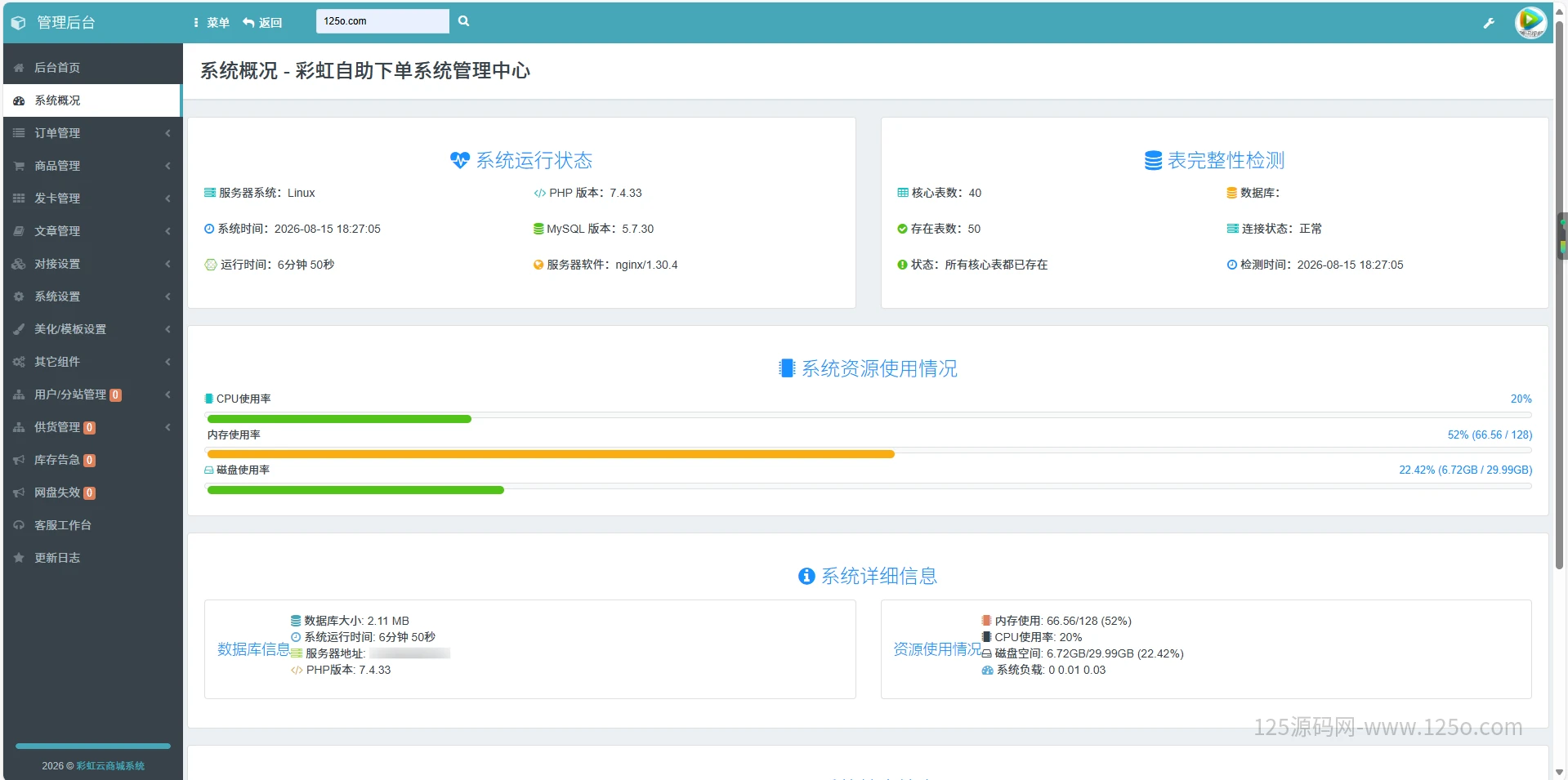Expand the 系统设置 submenu arrow
The image size is (1568, 780).
[x=168, y=296]
